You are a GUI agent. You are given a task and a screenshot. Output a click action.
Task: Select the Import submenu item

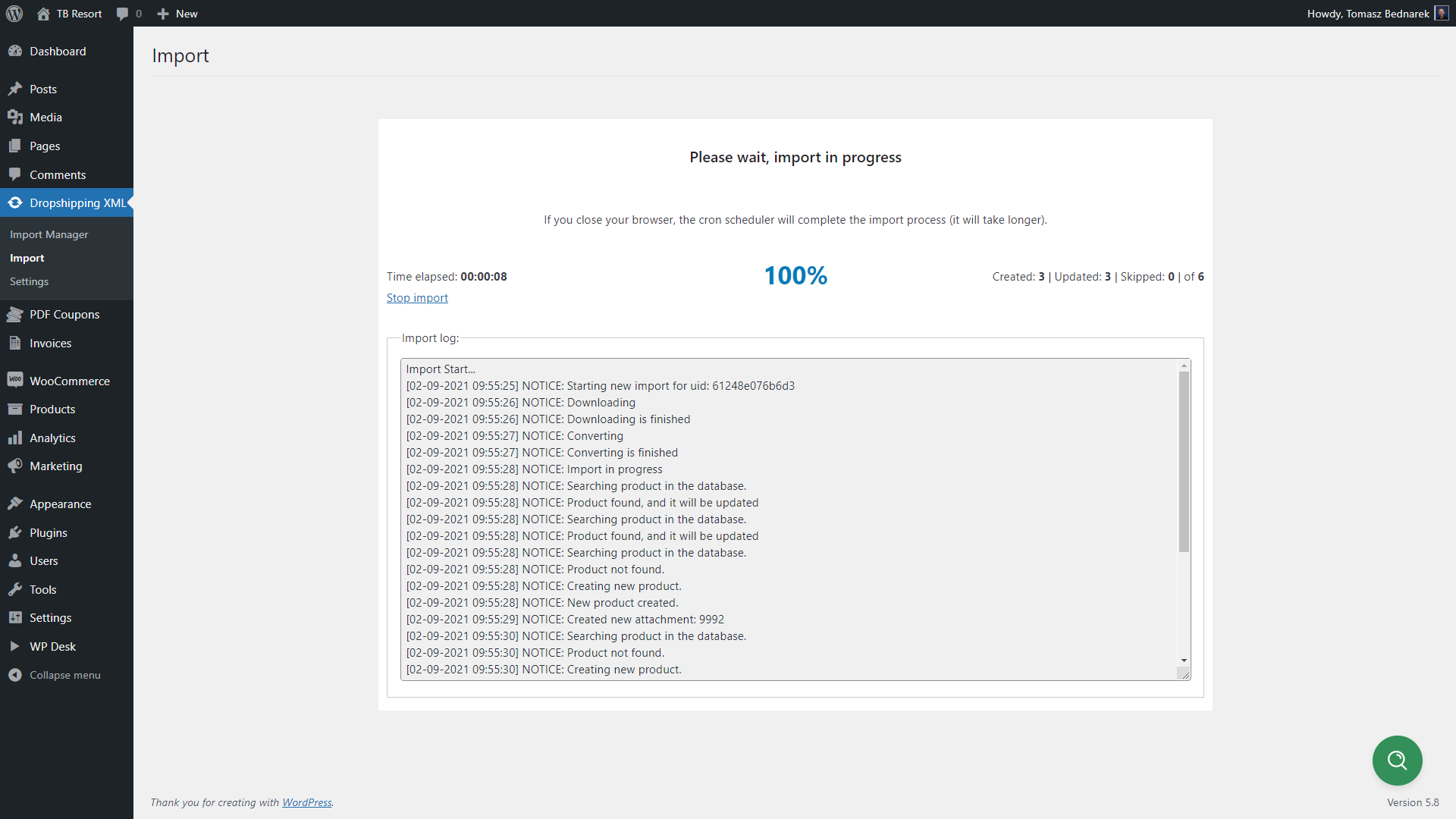point(27,258)
